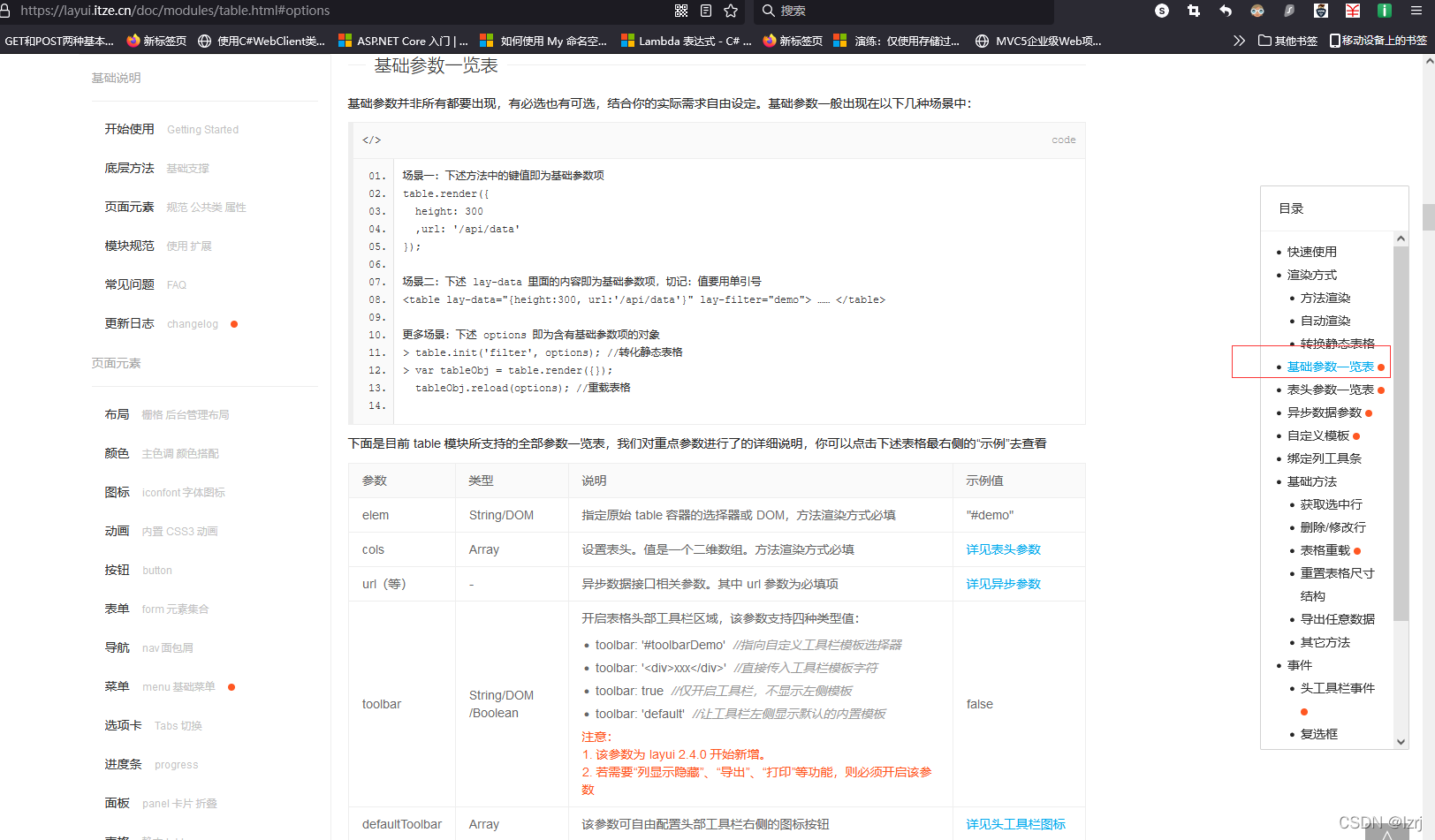Jump to 快速使用 in 目录

(1311, 252)
